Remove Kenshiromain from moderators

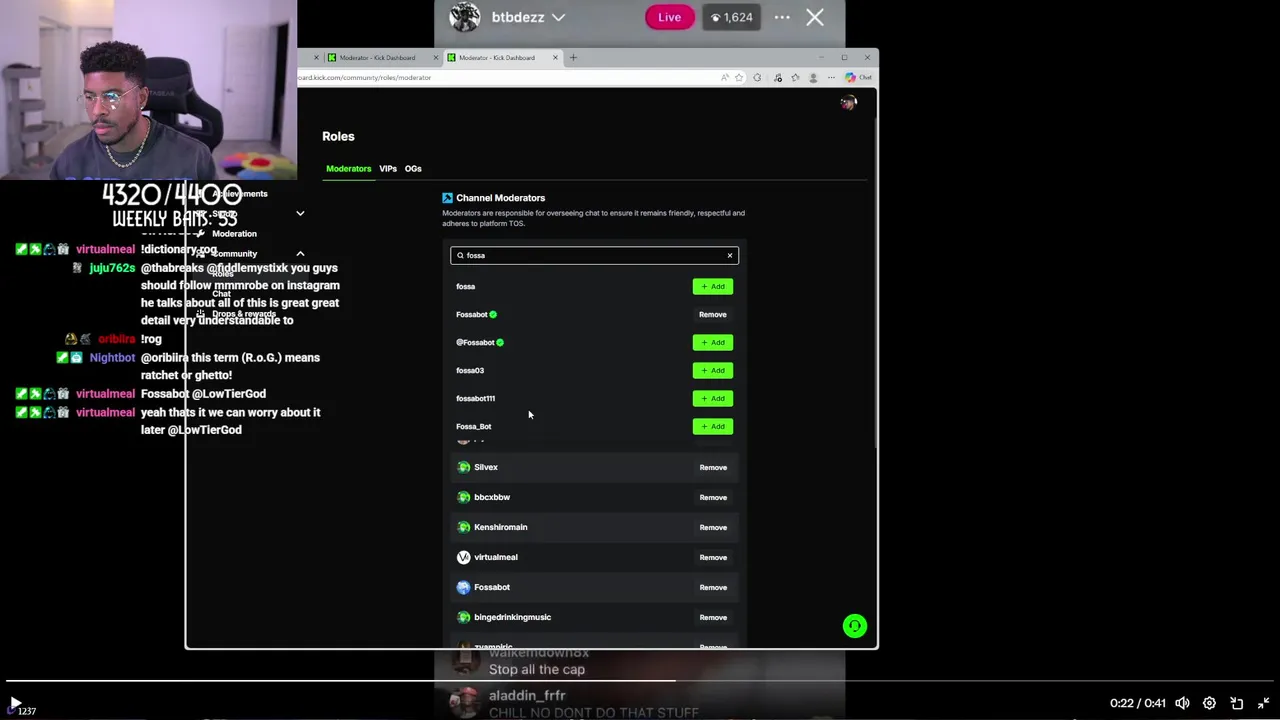click(x=713, y=528)
